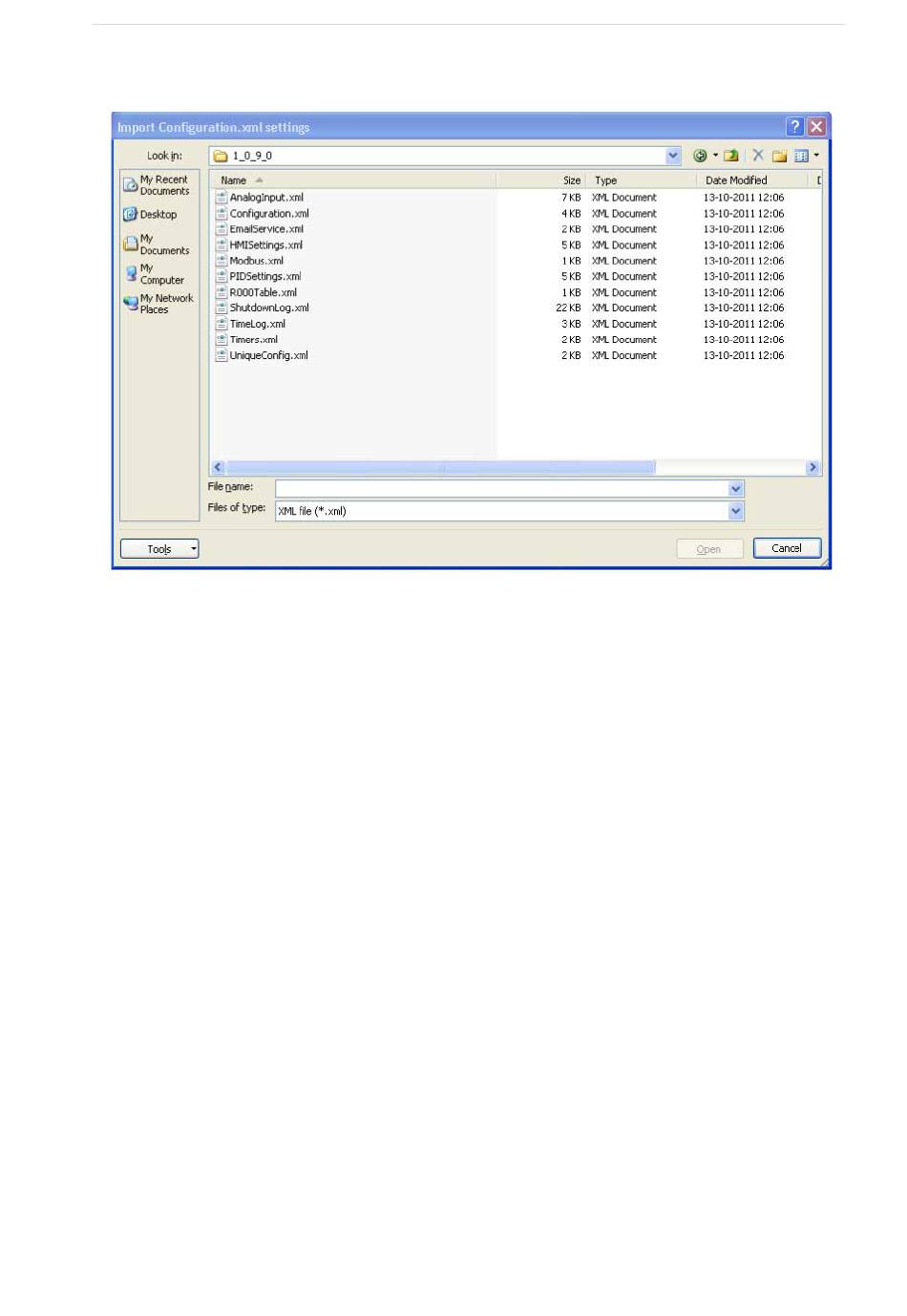Viewport: 907px width, 1316px height.
Task: Open My Network Places shortcut
Action: pyautogui.click(x=158, y=304)
